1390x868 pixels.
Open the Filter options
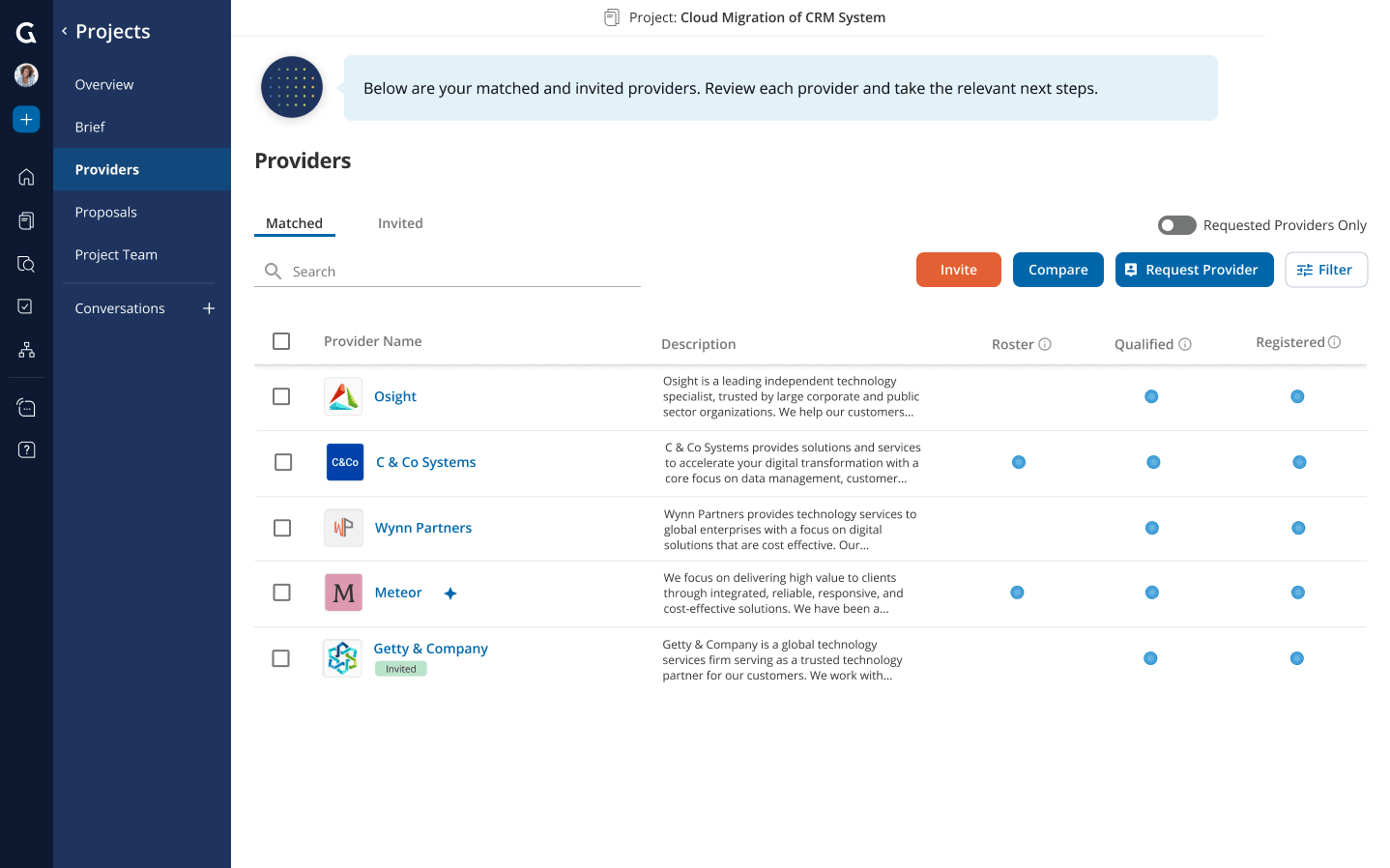click(x=1325, y=270)
